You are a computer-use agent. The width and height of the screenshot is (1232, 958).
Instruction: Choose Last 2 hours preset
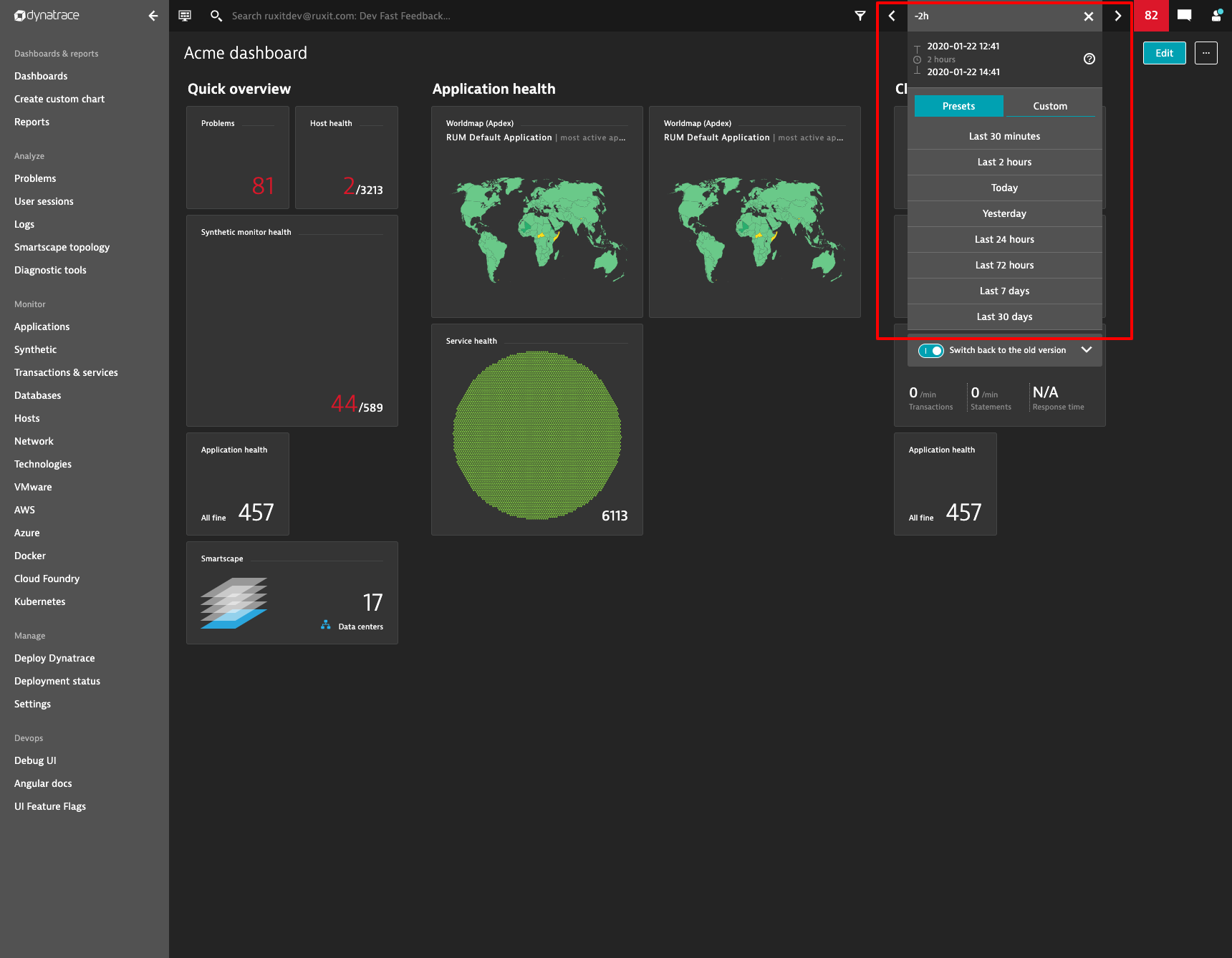pos(1005,162)
